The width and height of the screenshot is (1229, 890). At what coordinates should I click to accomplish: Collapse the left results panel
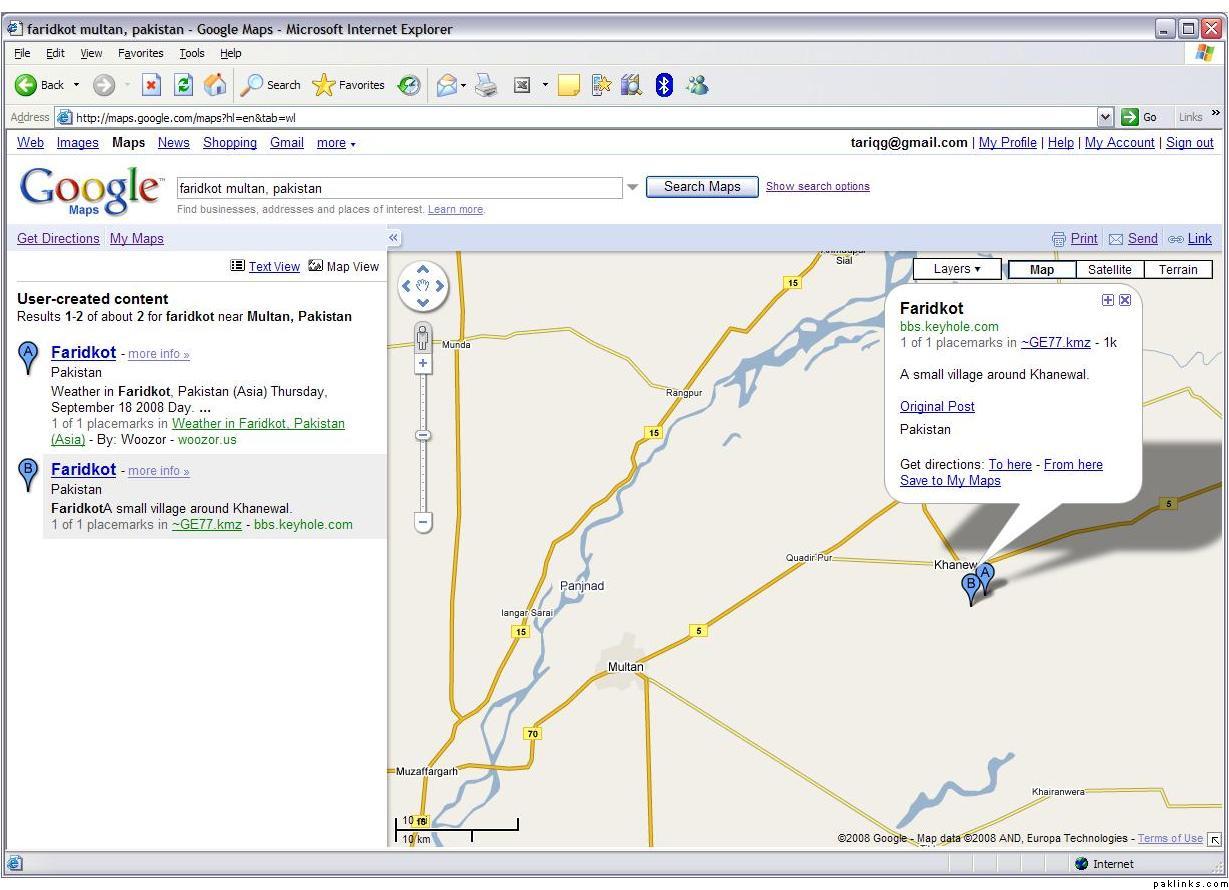[x=394, y=238]
